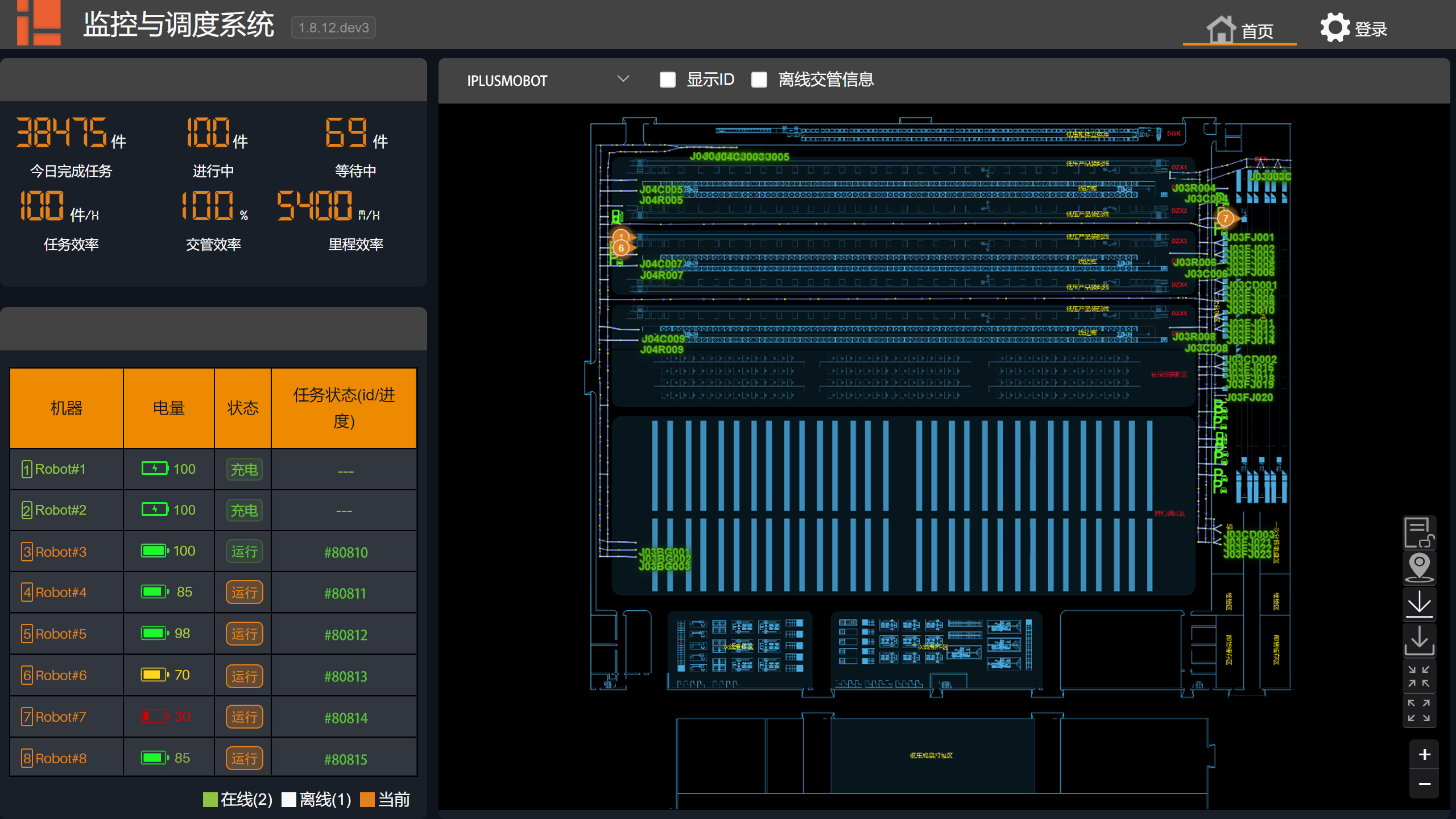Toggle the 离线交管信息 checkbox
Image resolution: width=1456 pixels, height=819 pixels.
click(x=759, y=80)
